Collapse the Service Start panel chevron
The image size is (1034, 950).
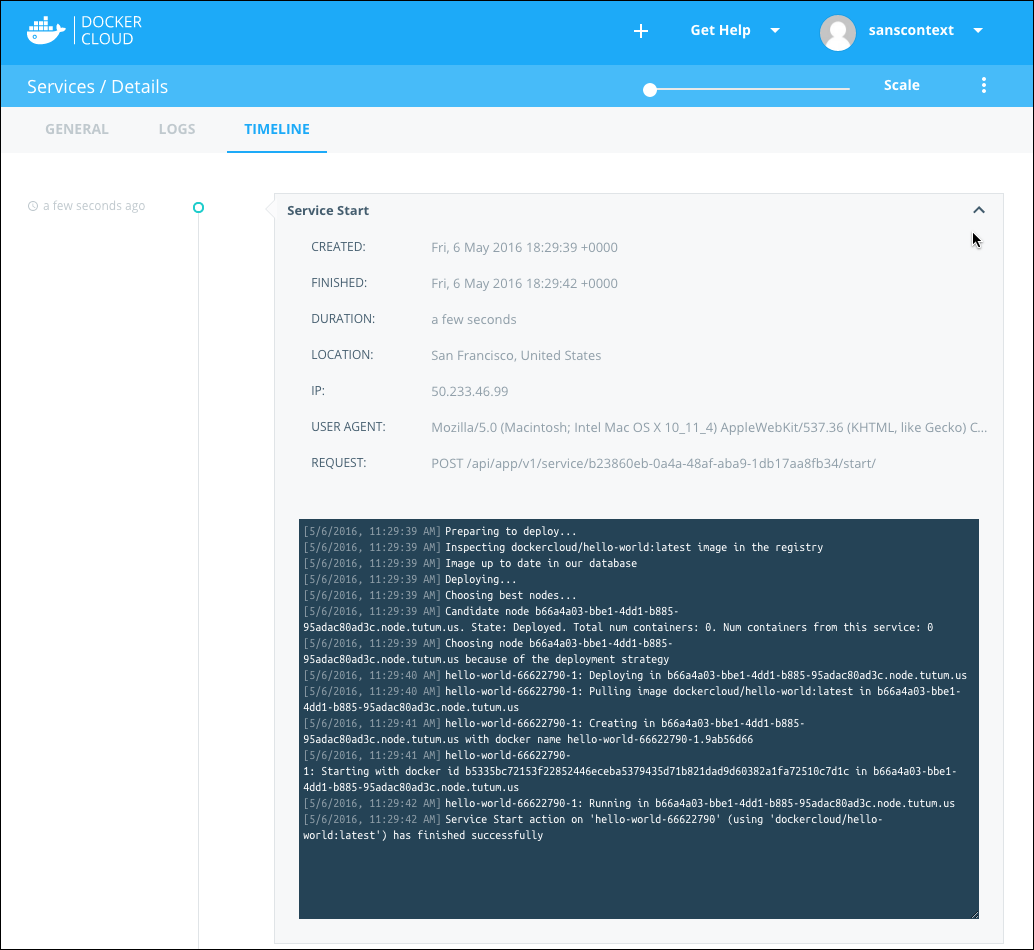pyautogui.click(x=979, y=210)
